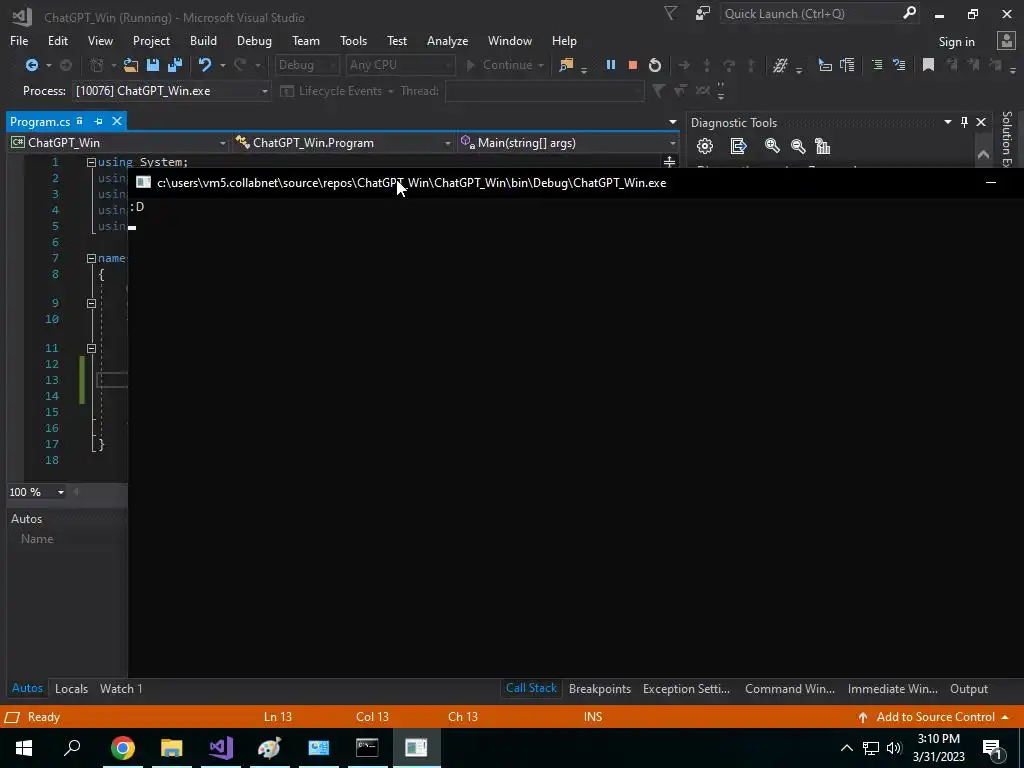Open the Project menu
The height and width of the screenshot is (768, 1024).
[151, 40]
